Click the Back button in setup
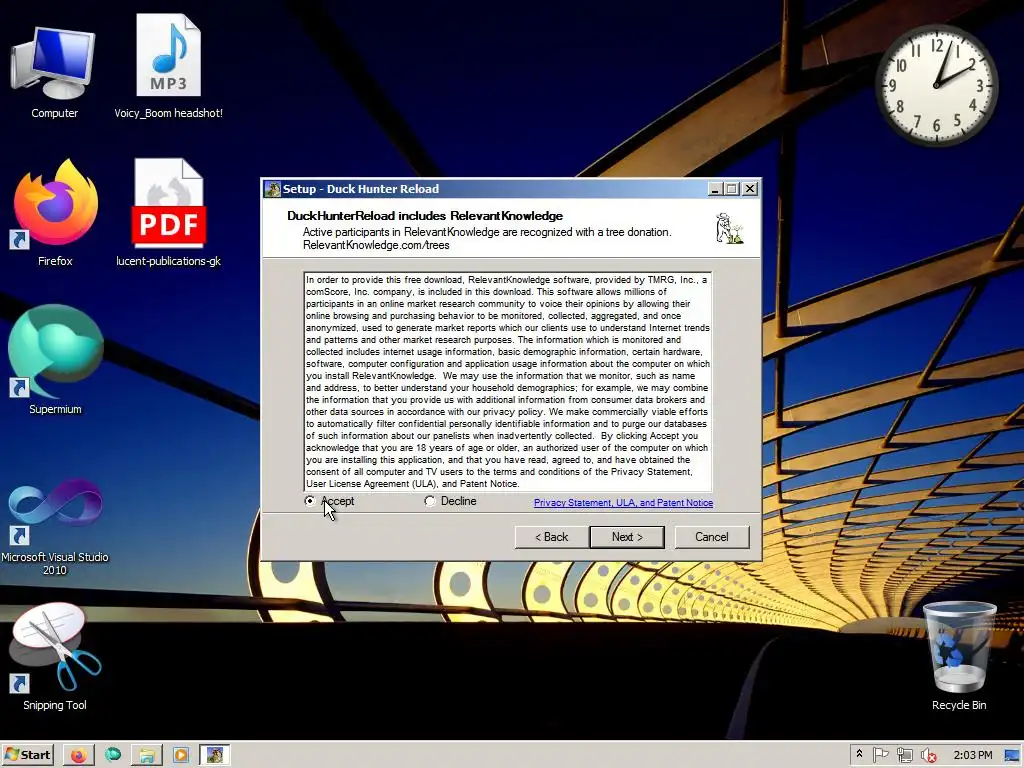Screen dimensions: 1024x768 click(x=551, y=537)
